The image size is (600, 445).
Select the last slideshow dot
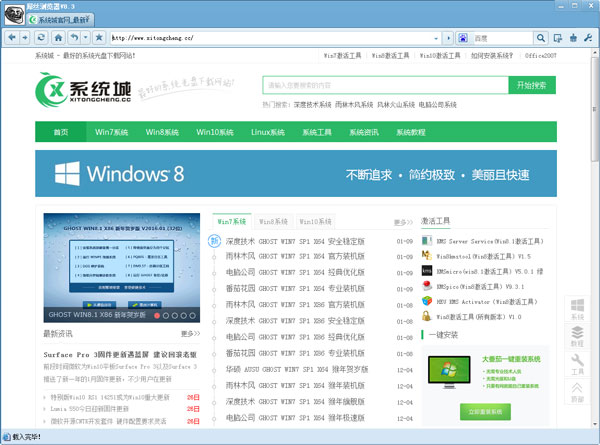coord(192,316)
